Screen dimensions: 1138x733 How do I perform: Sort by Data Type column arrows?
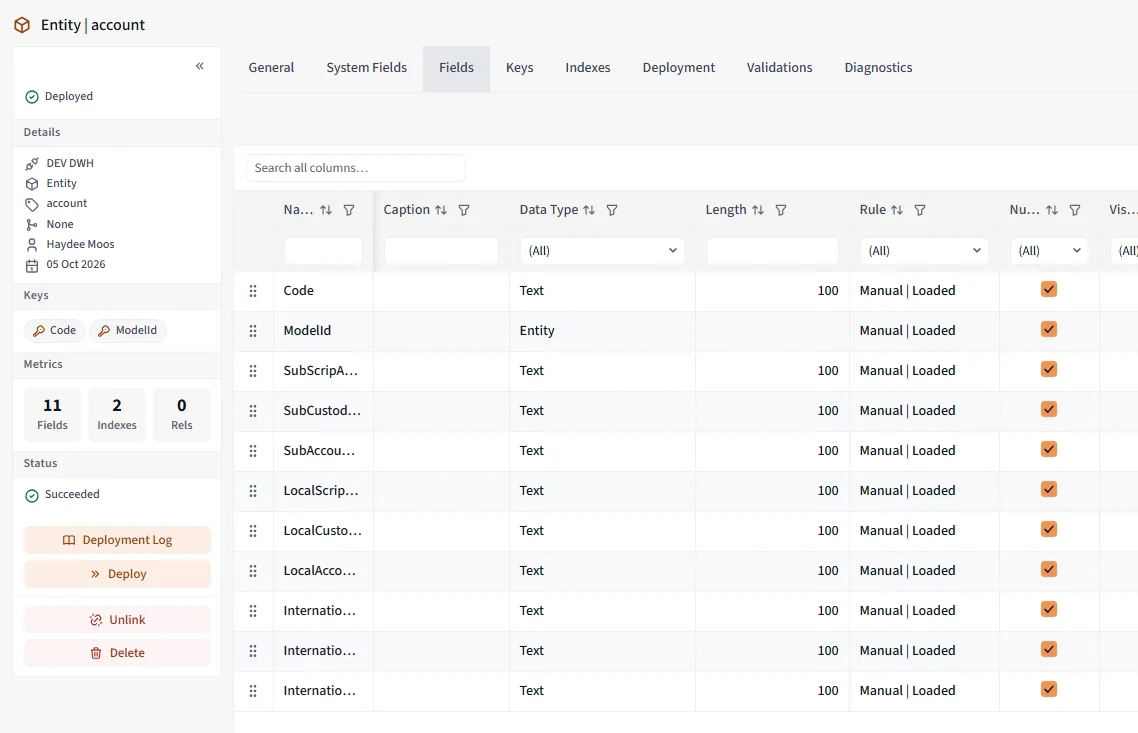(589, 210)
